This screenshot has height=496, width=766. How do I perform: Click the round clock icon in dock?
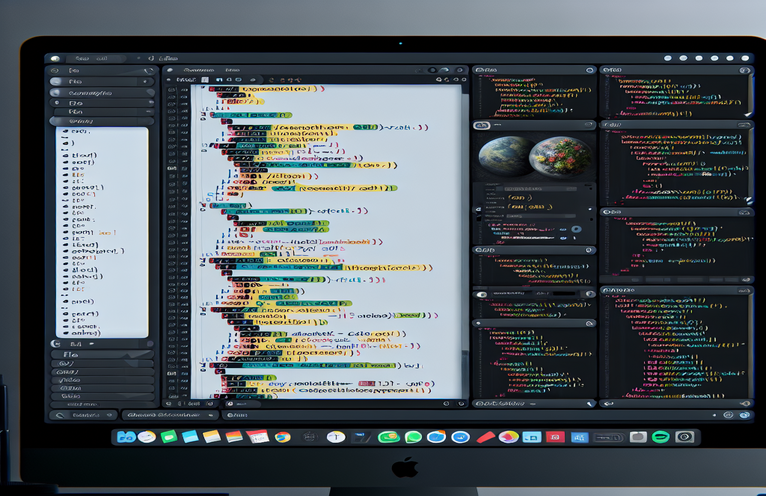[335, 437]
